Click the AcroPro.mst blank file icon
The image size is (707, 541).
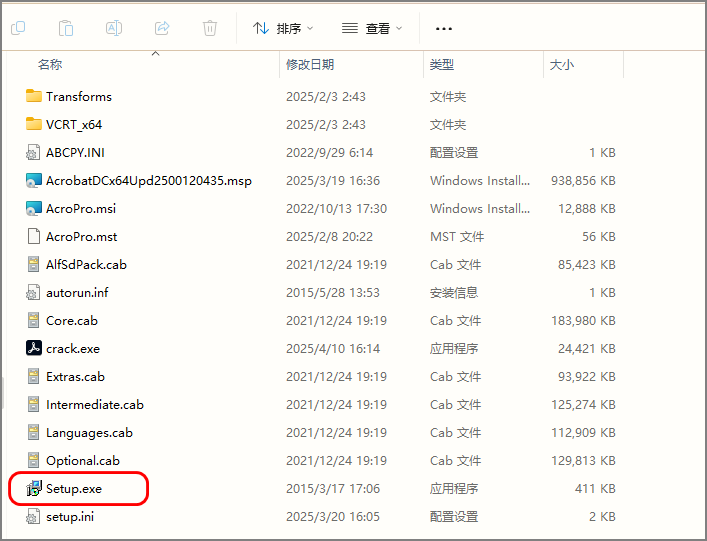[33, 236]
